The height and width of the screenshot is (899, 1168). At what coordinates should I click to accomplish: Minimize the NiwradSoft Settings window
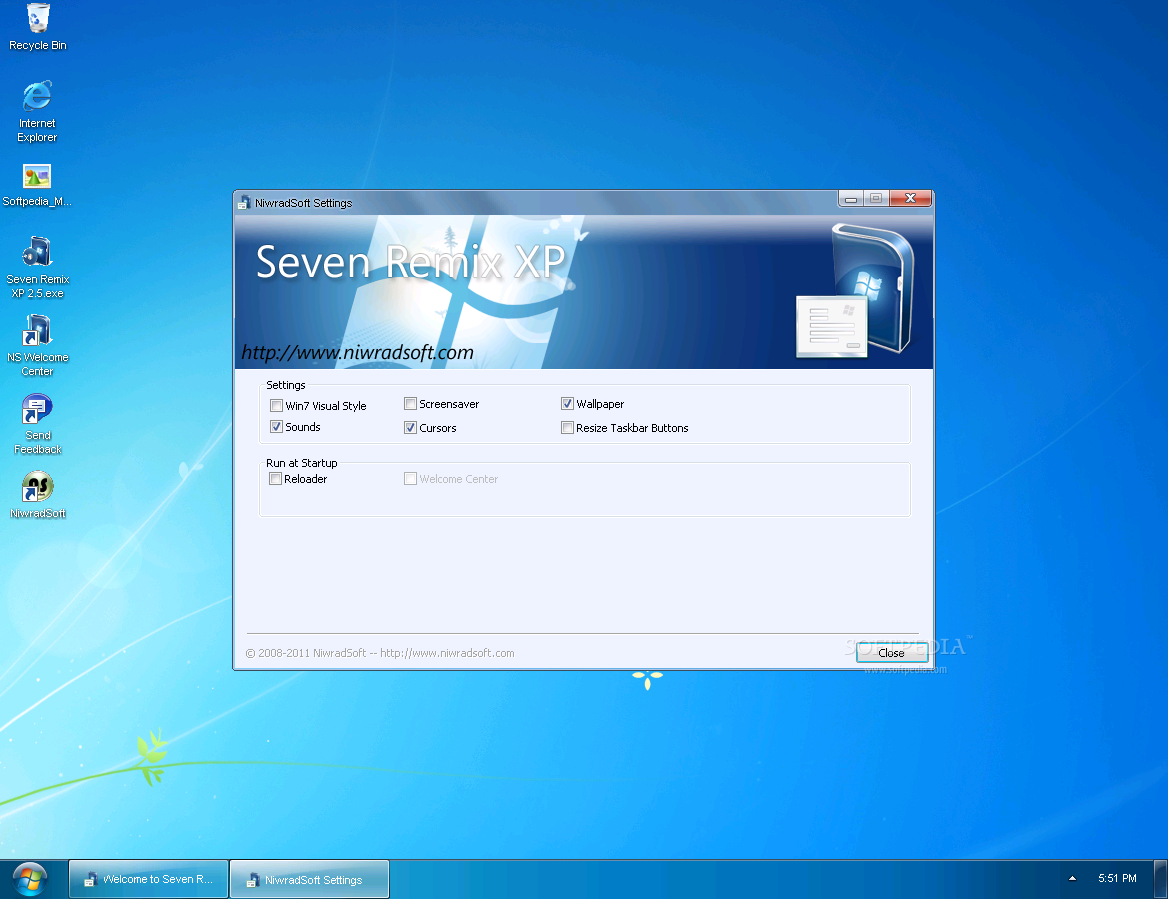851,199
